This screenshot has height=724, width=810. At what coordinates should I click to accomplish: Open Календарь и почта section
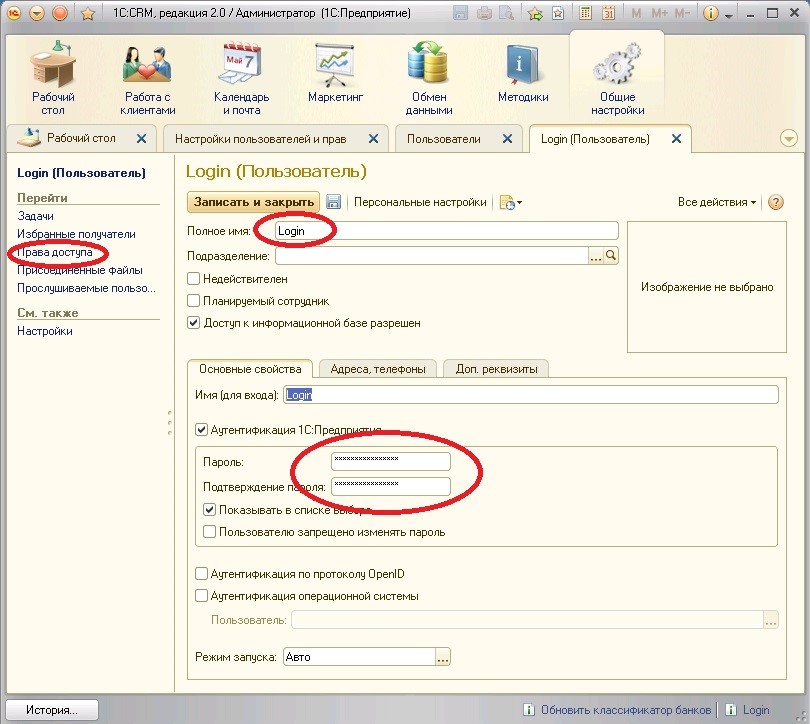[x=241, y=78]
